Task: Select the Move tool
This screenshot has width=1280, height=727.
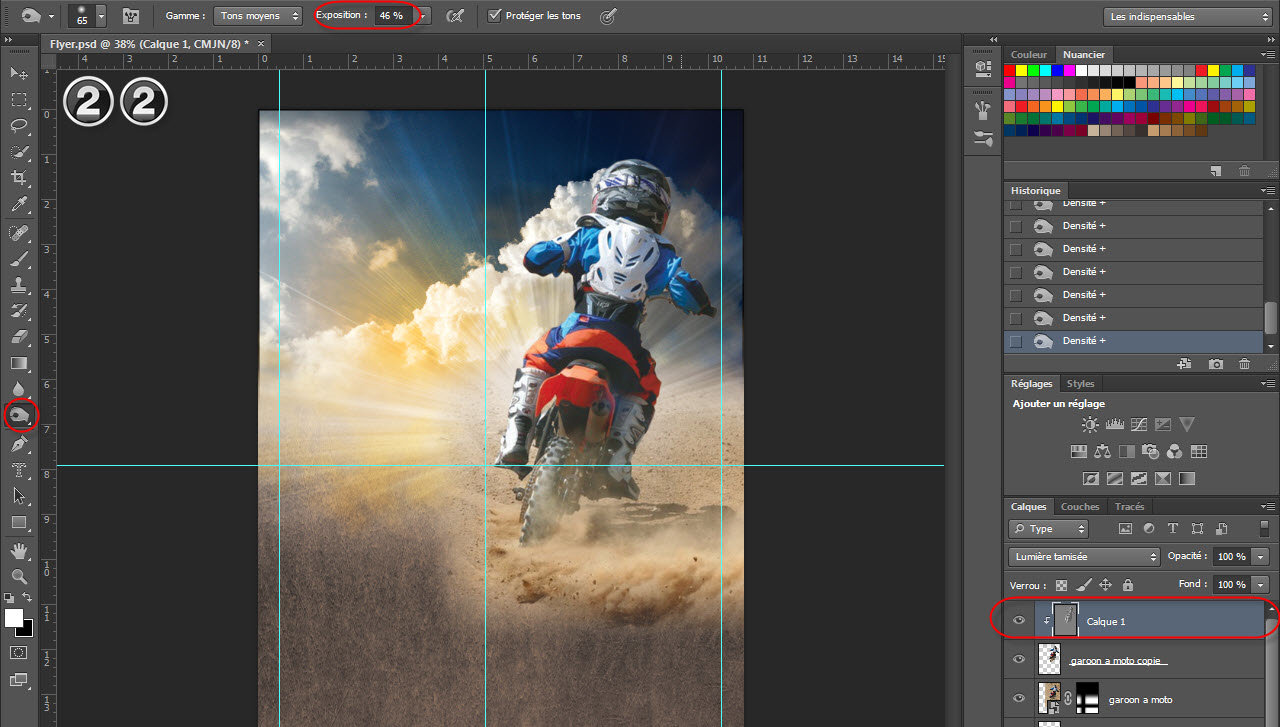Action: click(19, 74)
